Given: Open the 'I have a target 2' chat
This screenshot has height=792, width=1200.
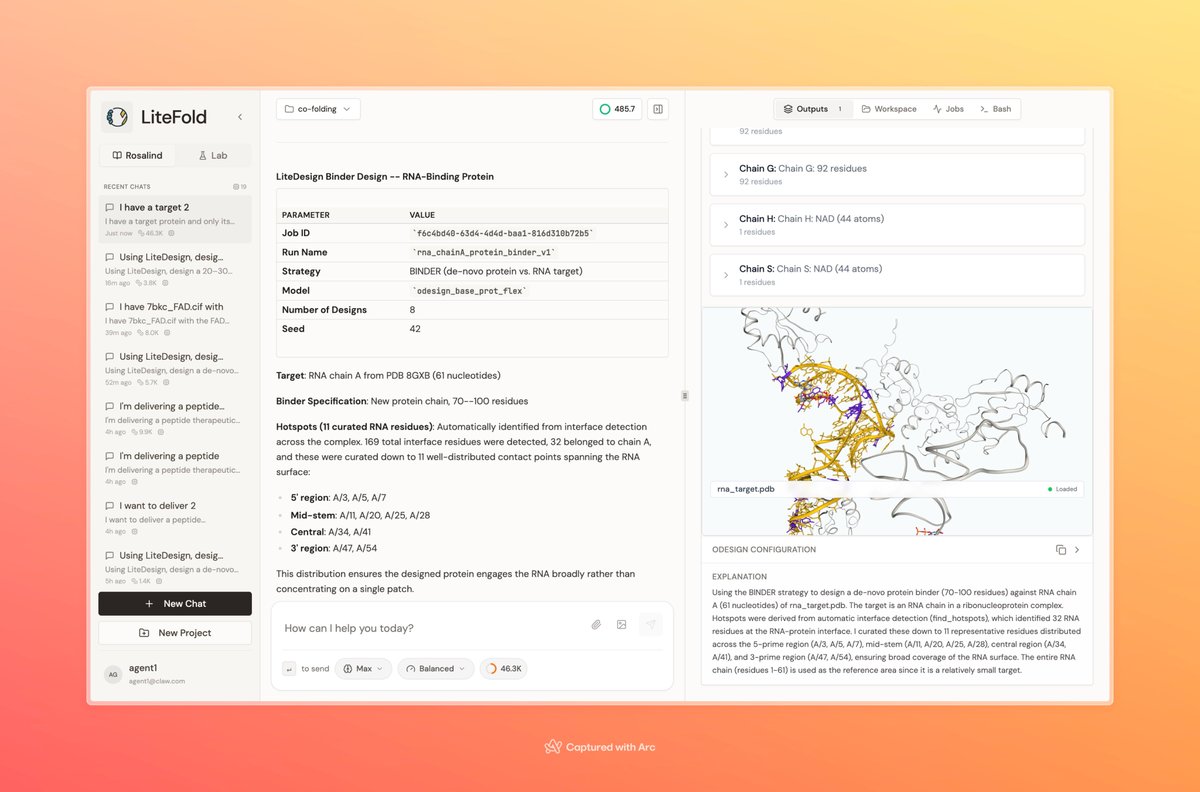Looking at the screenshot, I should click(x=175, y=219).
